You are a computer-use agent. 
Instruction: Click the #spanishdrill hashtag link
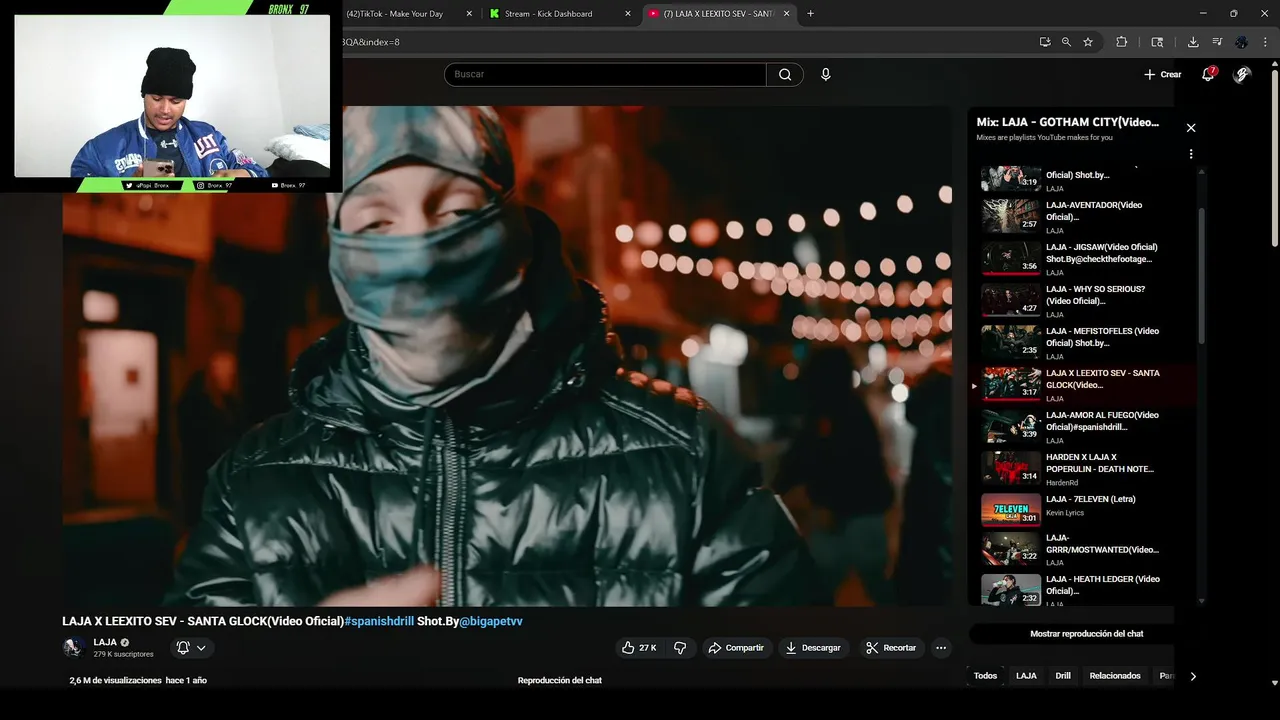click(x=379, y=621)
